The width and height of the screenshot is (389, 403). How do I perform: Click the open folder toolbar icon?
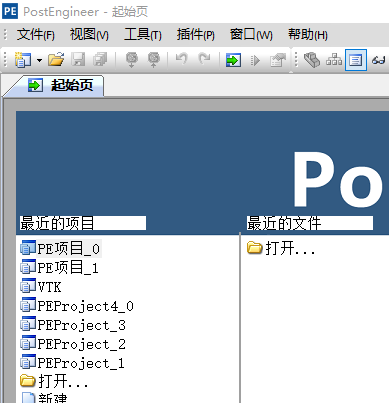pyautogui.click(x=56, y=60)
